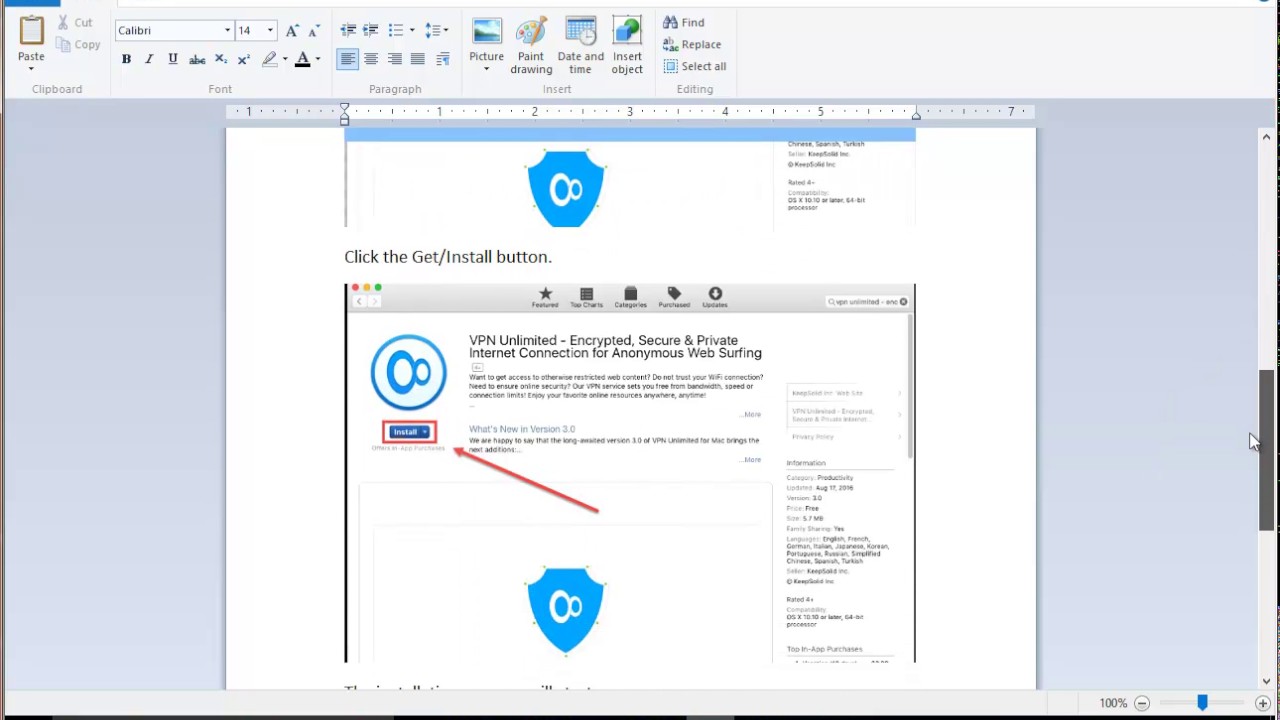Image resolution: width=1280 pixels, height=720 pixels.
Task: Click the zoom slider handle
Action: [1203, 703]
